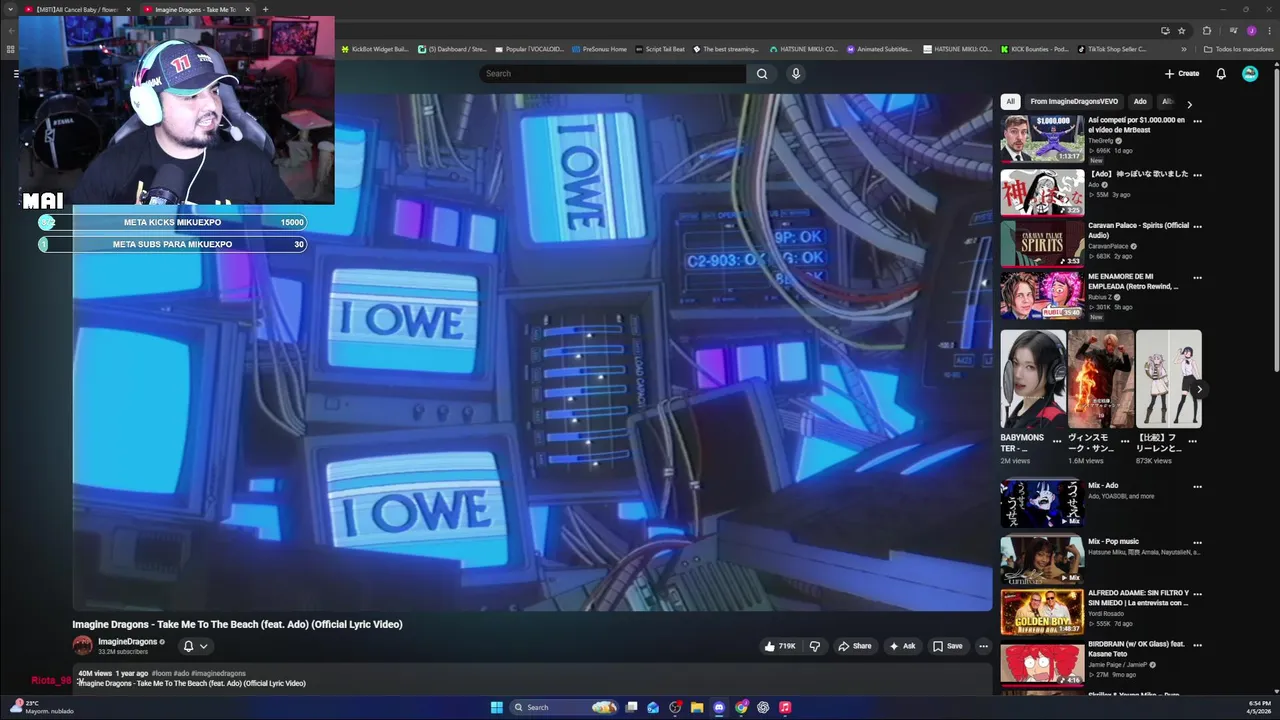Open File Explorer from taskbar

point(697,707)
